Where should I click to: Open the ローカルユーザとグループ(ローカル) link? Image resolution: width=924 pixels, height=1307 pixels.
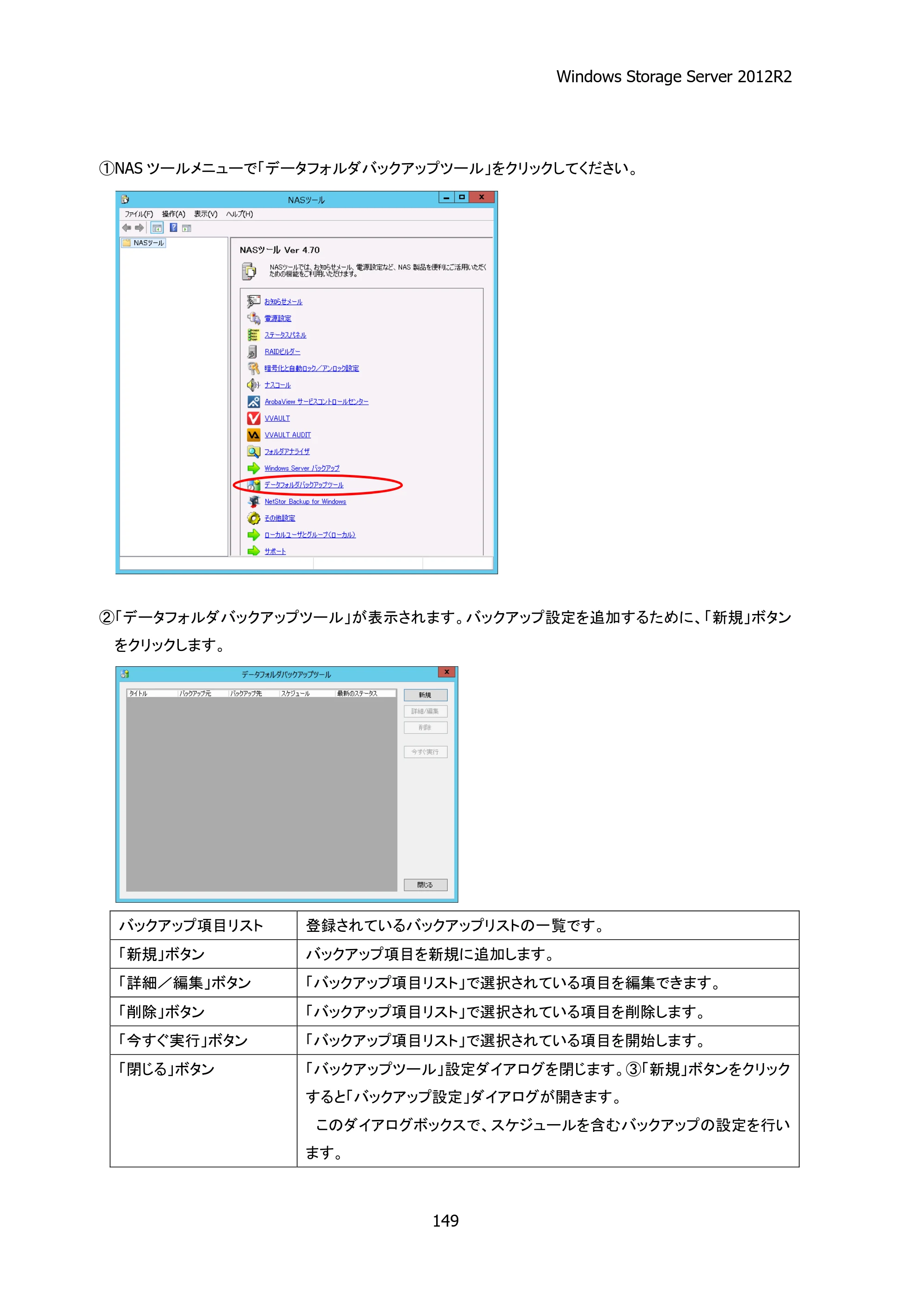tap(310, 535)
